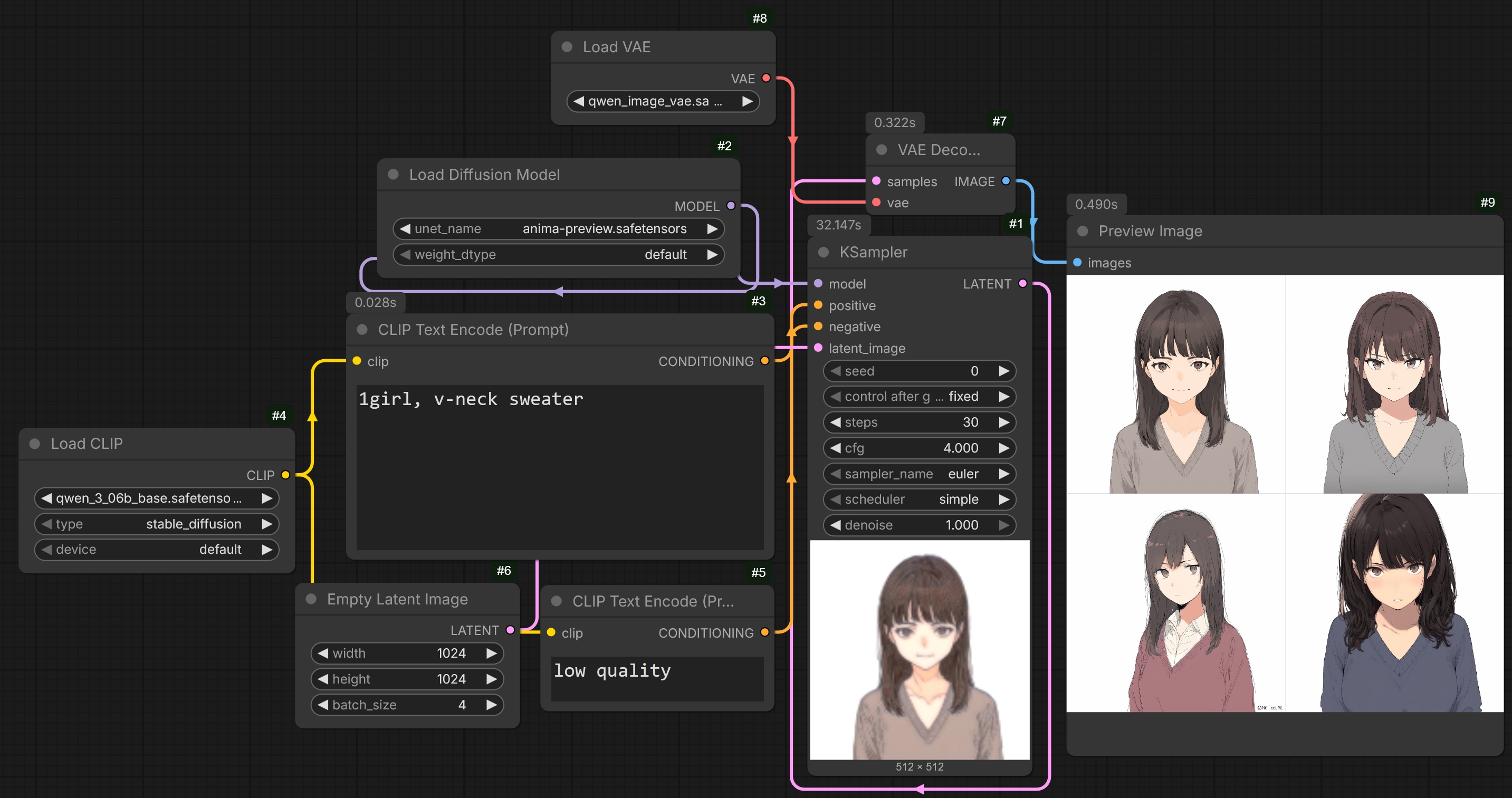This screenshot has height=798, width=1512.
Task: Click the positive prompt text '1girl, v-neck sweater'
Action: 471,400
